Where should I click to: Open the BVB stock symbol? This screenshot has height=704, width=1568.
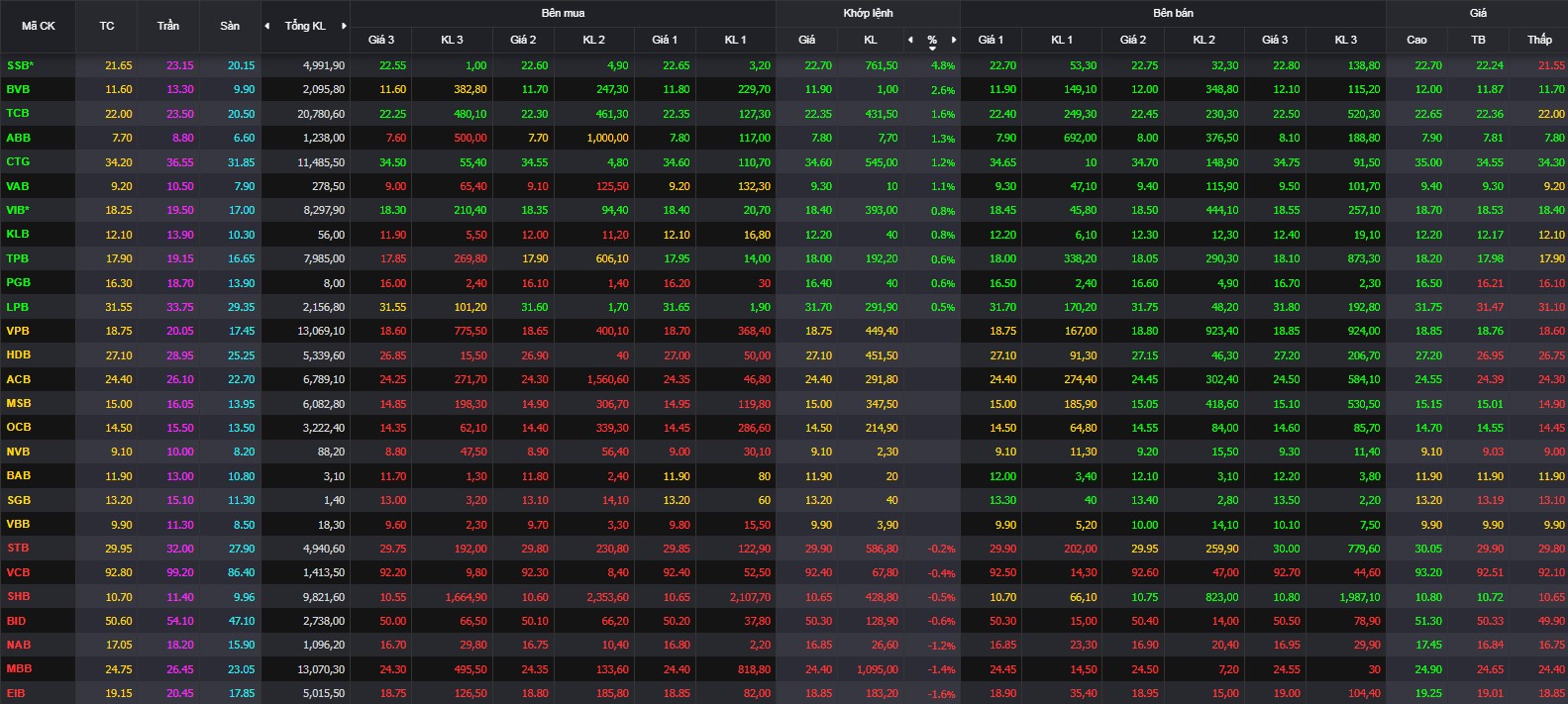18,89
